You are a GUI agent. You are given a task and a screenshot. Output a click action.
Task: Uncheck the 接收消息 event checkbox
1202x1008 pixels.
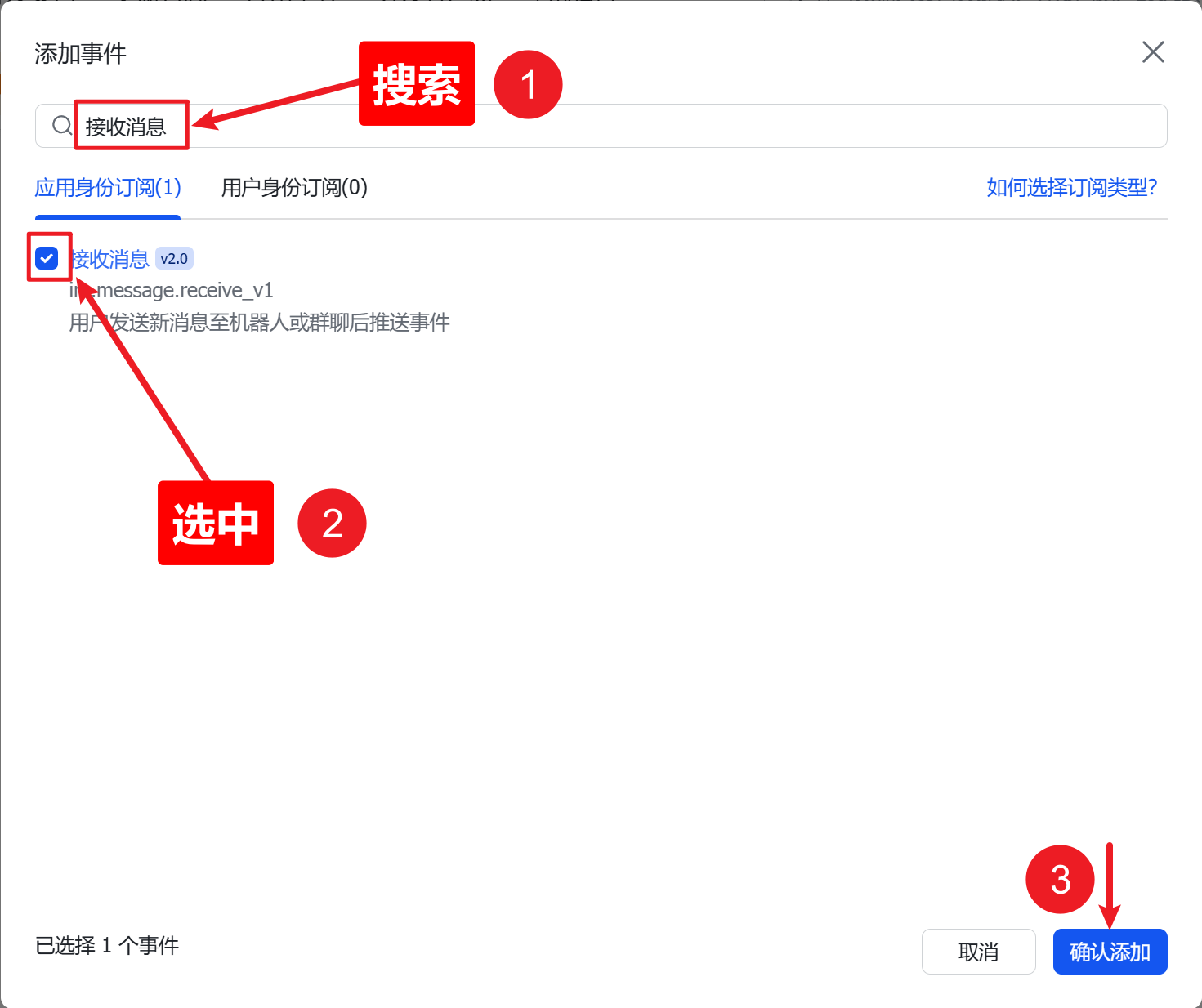click(47, 257)
